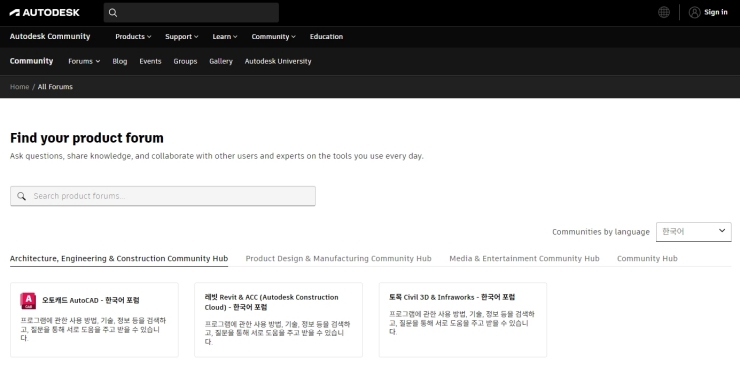The width and height of the screenshot is (740, 368).
Task: Switch to the plain Community Hub tab
Action: coord(647,259)
